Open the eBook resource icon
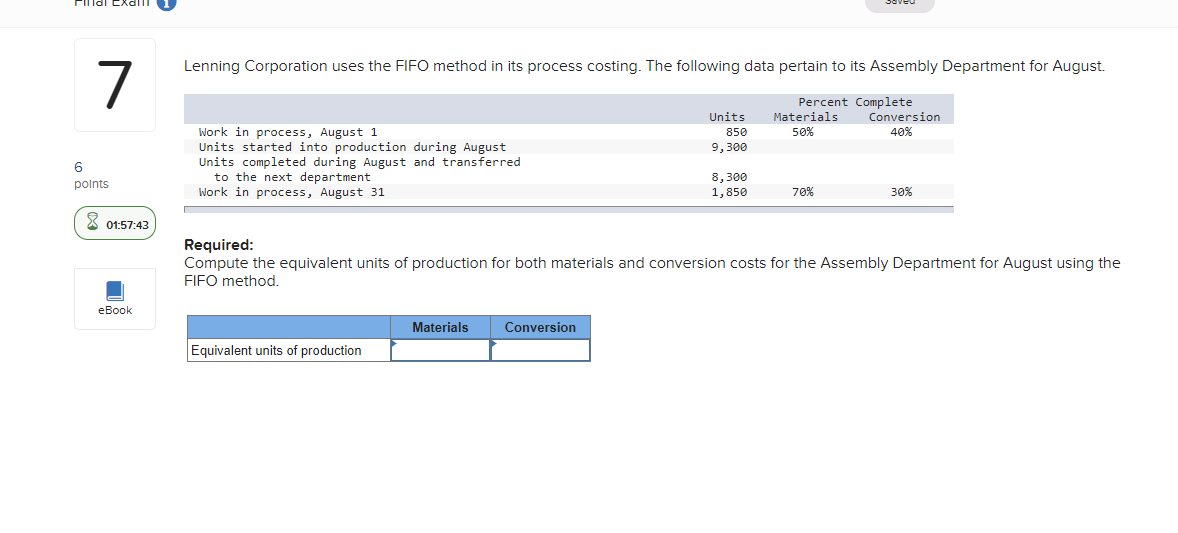 [115, 291]
